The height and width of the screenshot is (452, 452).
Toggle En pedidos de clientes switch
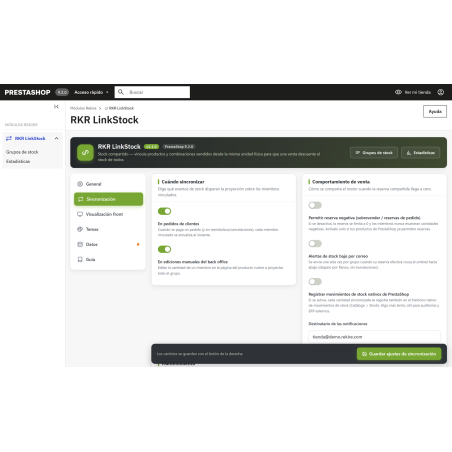pyautogui.click(x=164, y=211)
